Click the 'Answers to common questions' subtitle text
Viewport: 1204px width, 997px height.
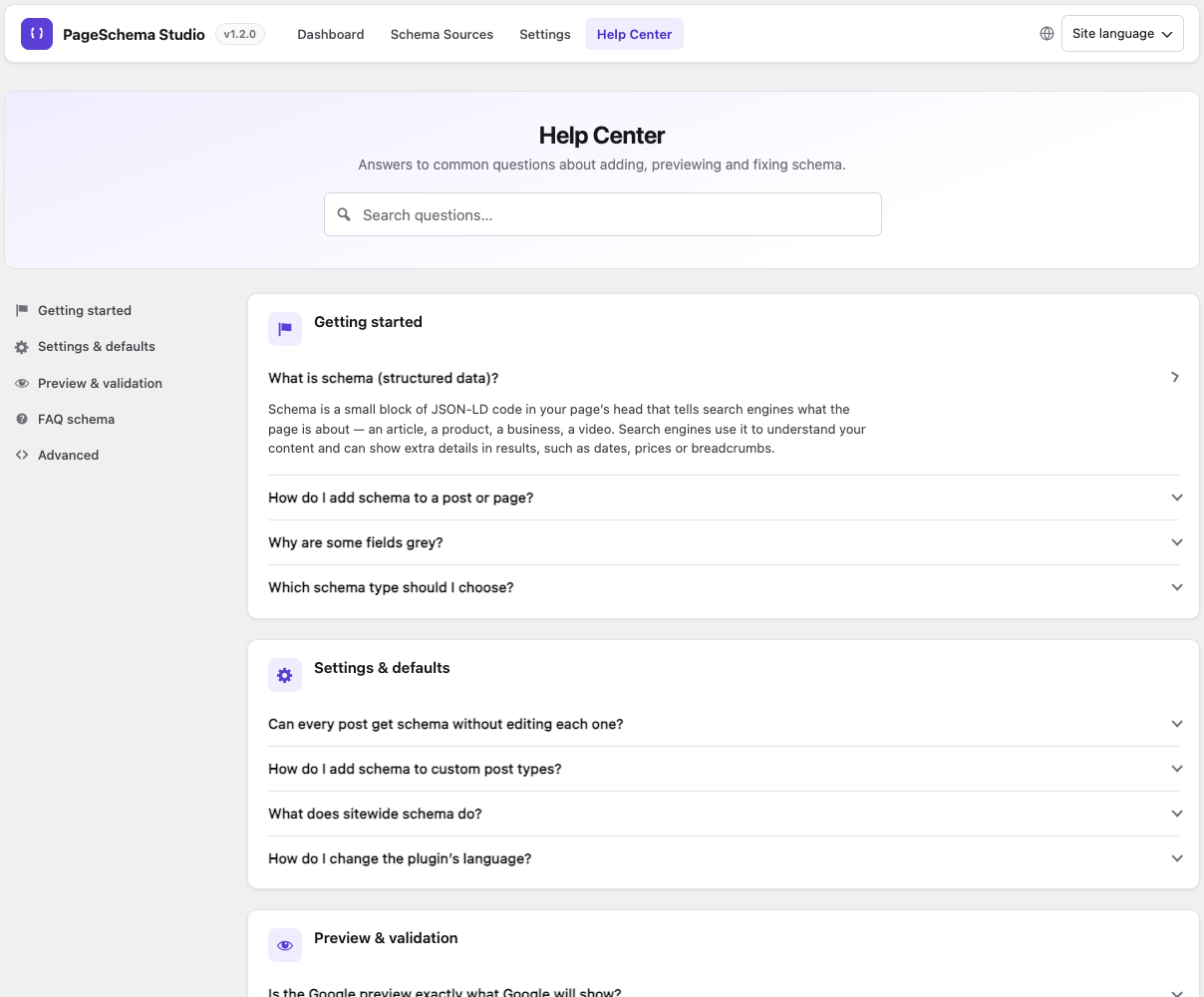click(x=602, y=165)
